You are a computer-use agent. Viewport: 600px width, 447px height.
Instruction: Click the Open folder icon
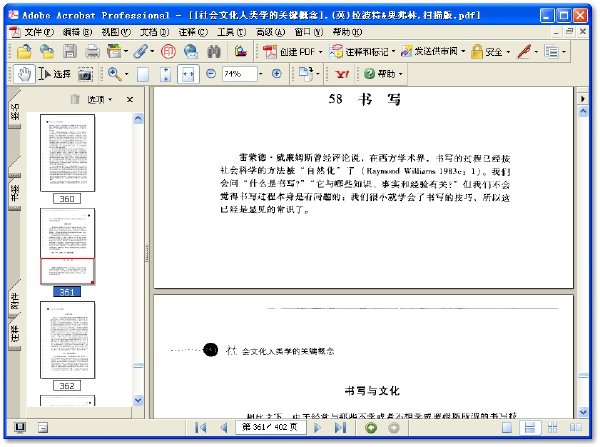click(x=24, y=51)
